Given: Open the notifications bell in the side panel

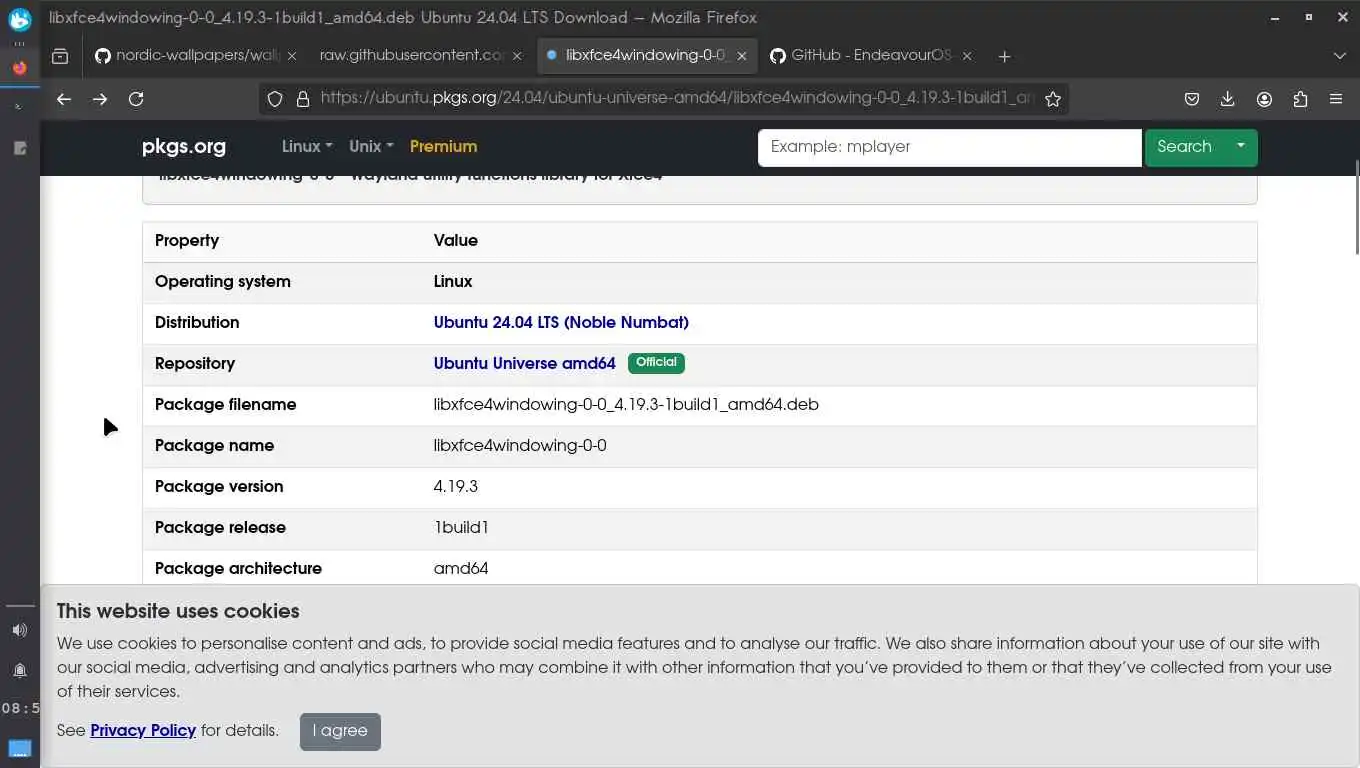Looking at the screenshot, I should click(x=19, y=670).
